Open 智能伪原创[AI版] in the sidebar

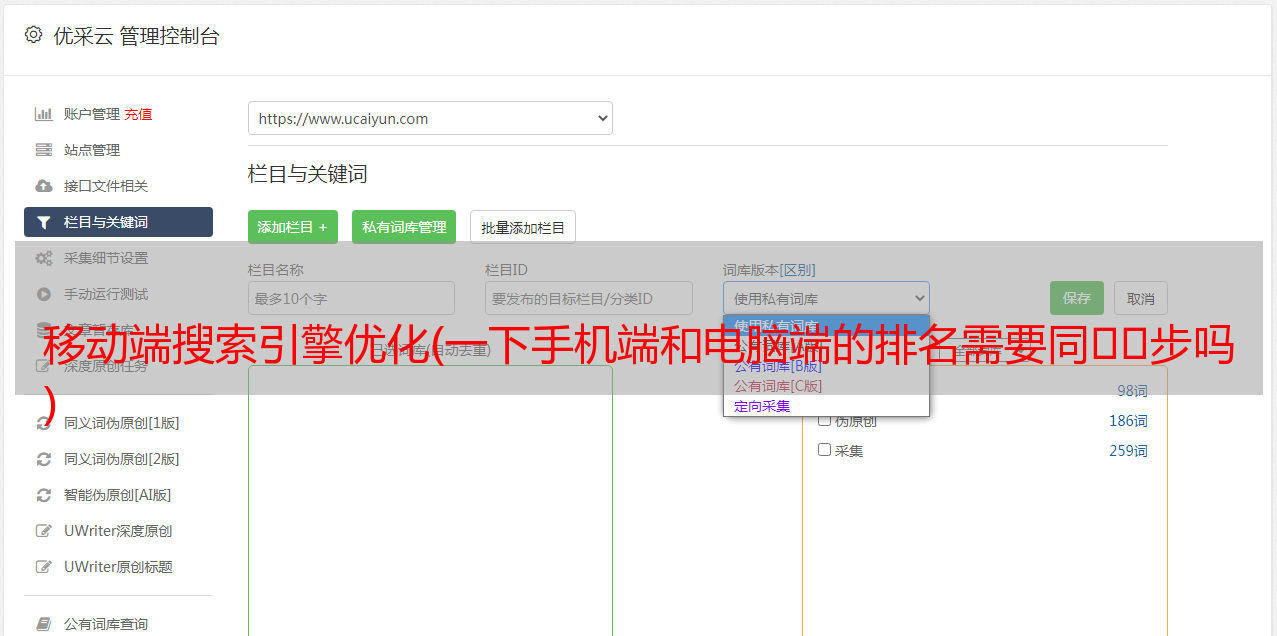118,495
